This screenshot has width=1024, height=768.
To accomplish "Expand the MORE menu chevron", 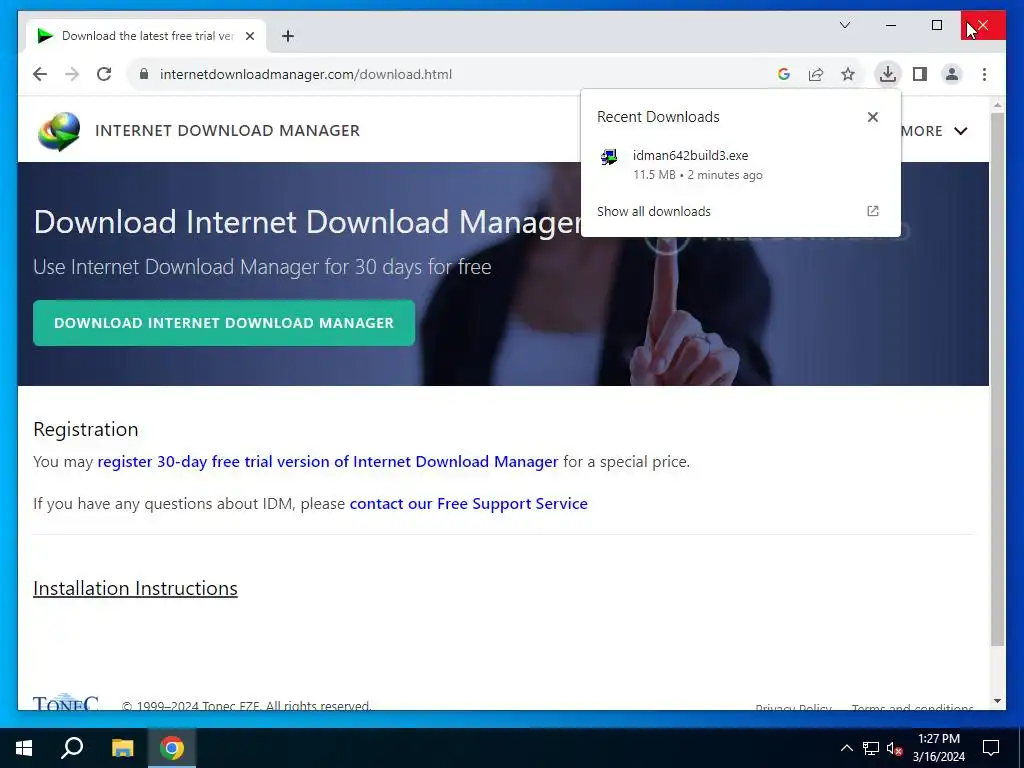I will pyautogui.click(x=961, y=131).
